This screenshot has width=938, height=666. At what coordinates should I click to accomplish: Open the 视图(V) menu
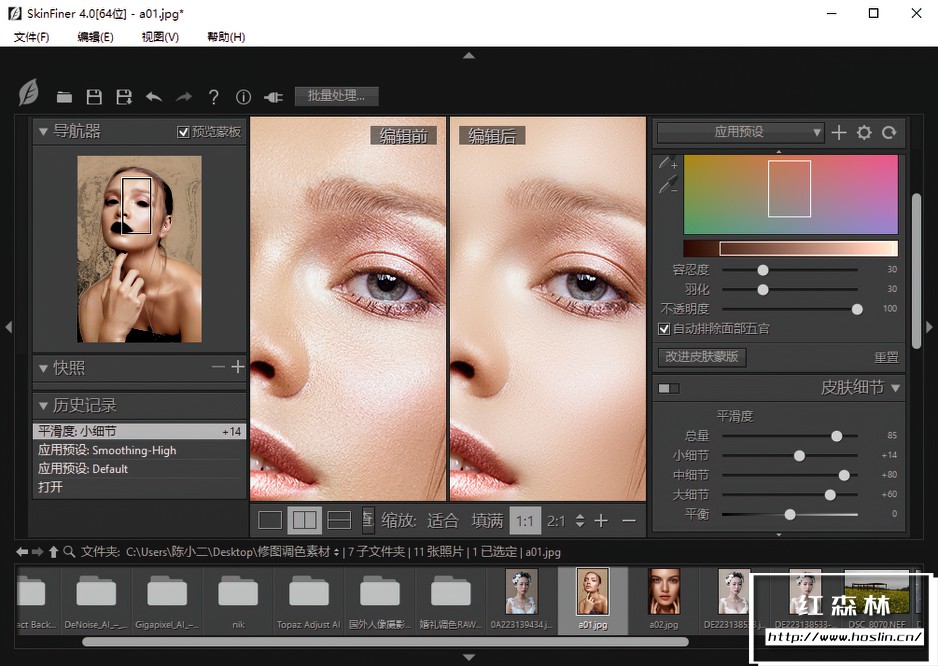tap(160, 37)
